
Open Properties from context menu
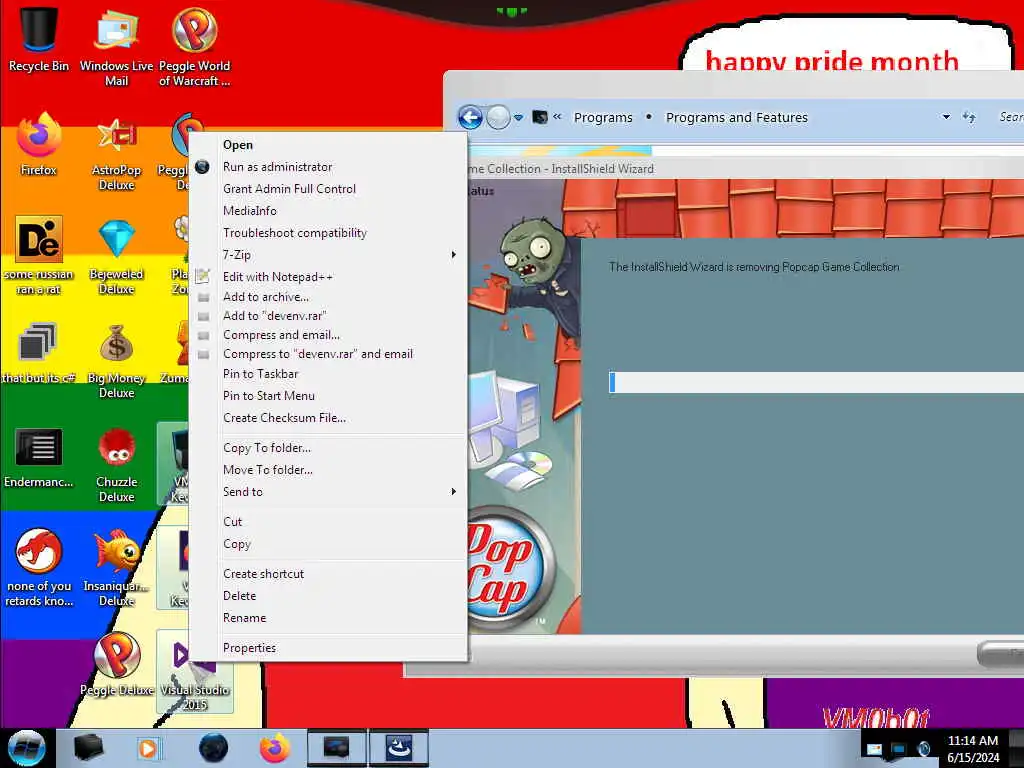[249, 648]
